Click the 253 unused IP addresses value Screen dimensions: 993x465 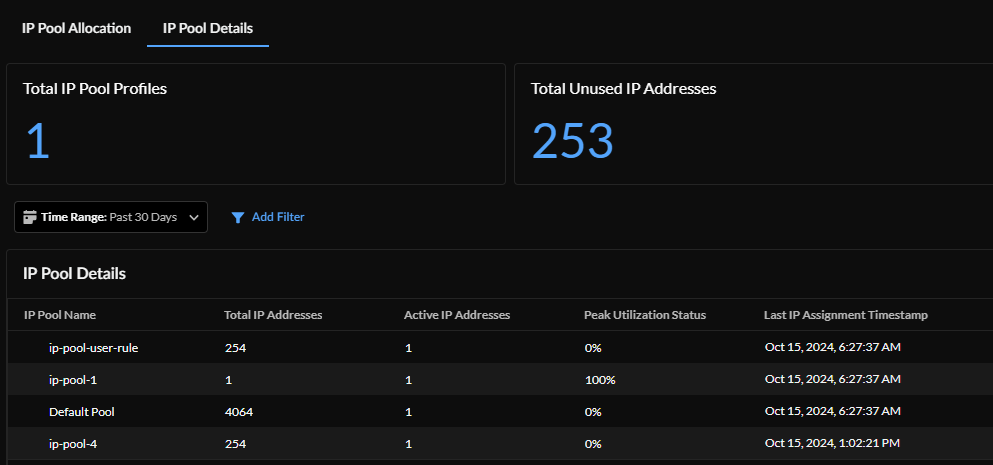[x=572, y=141]
